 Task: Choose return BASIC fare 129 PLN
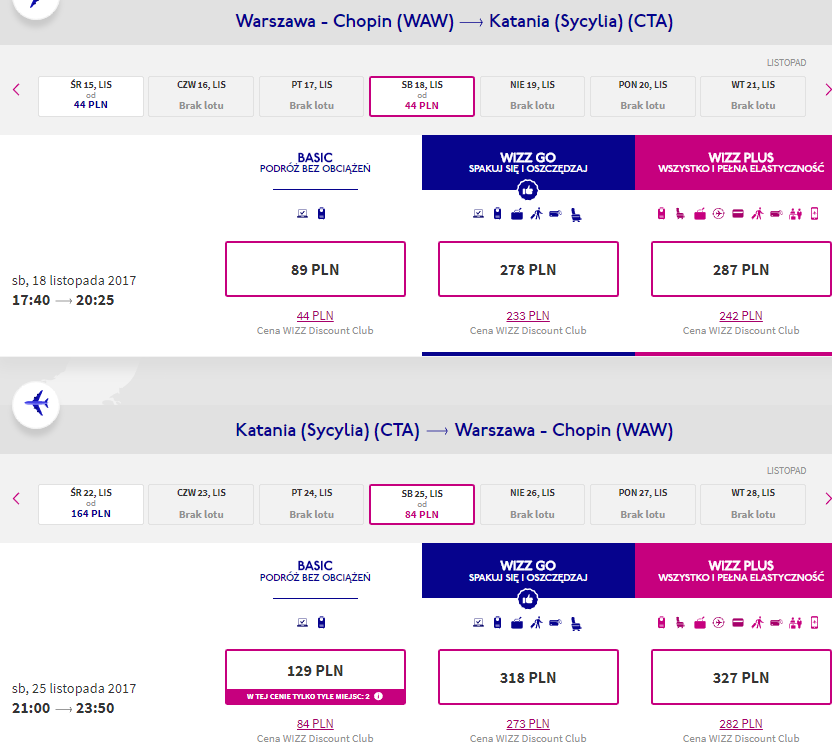[315, 677]
